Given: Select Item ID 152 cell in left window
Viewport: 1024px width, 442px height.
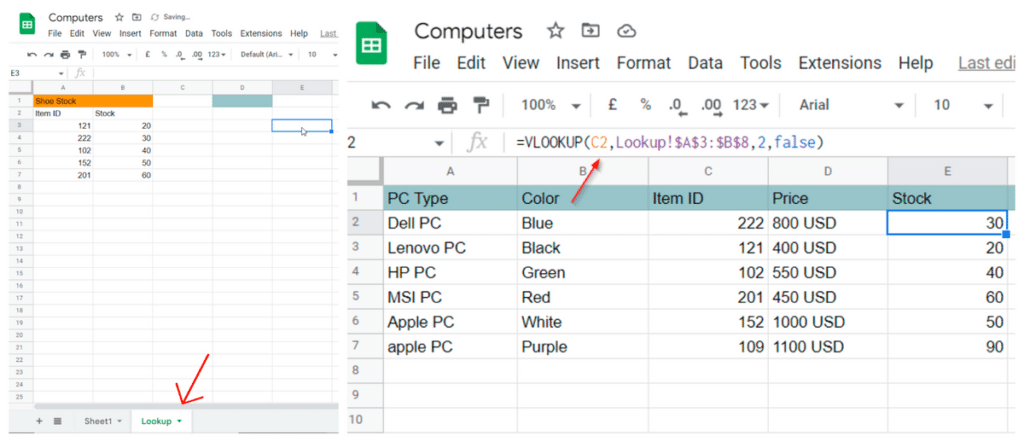Looking at the screenshot, I should 63,163.
